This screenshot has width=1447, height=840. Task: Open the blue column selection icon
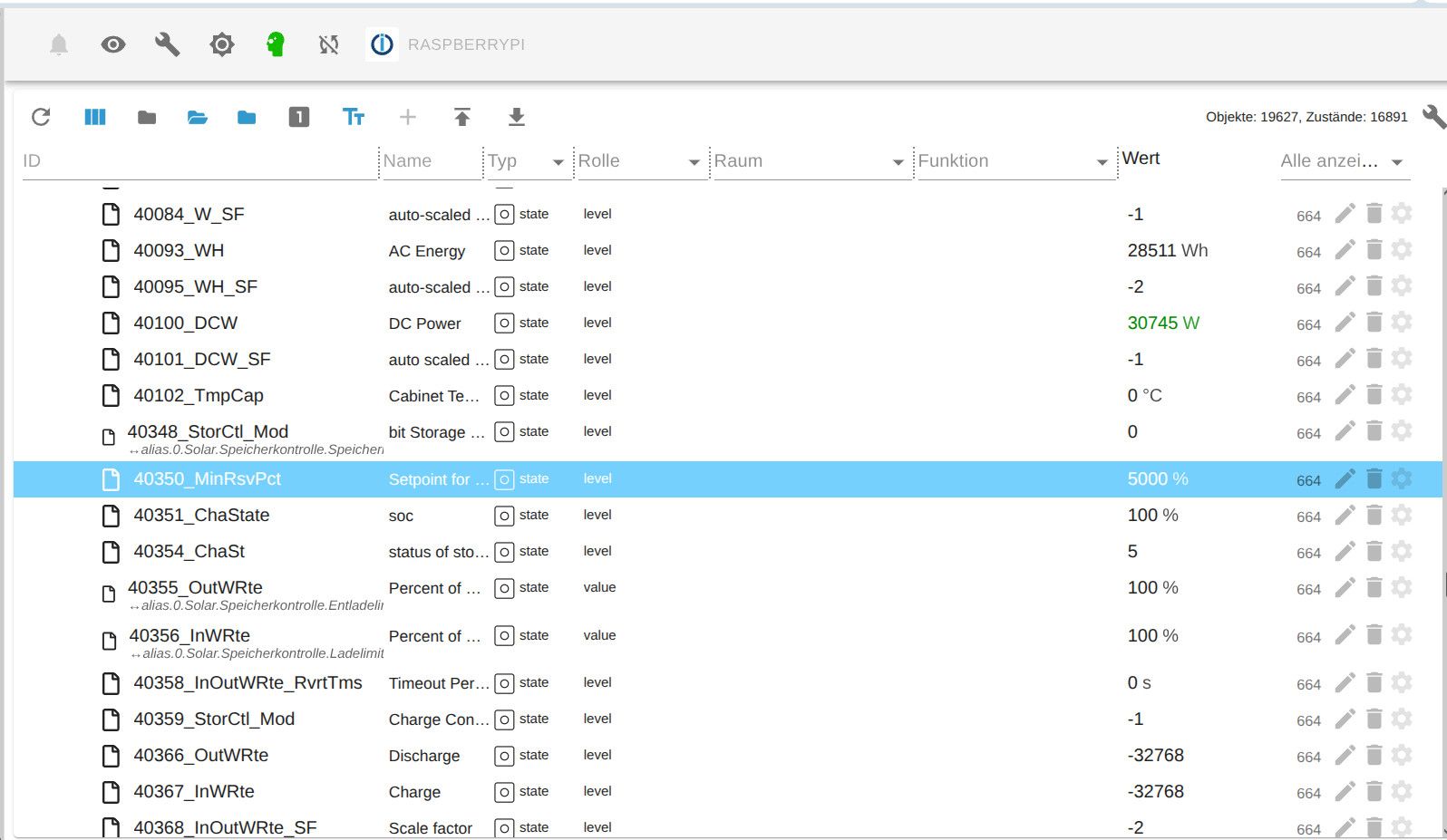point(95,117)
